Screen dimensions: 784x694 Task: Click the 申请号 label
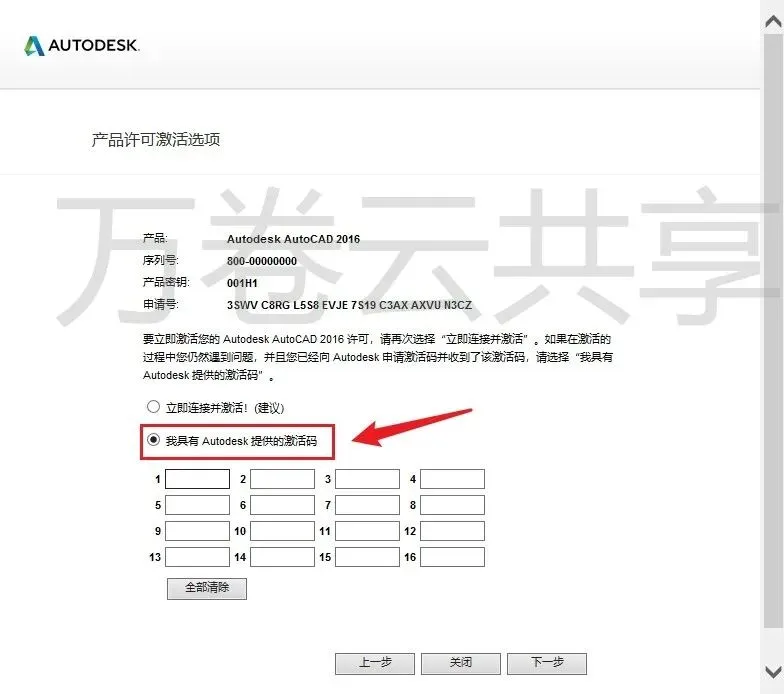click(160, 304)
